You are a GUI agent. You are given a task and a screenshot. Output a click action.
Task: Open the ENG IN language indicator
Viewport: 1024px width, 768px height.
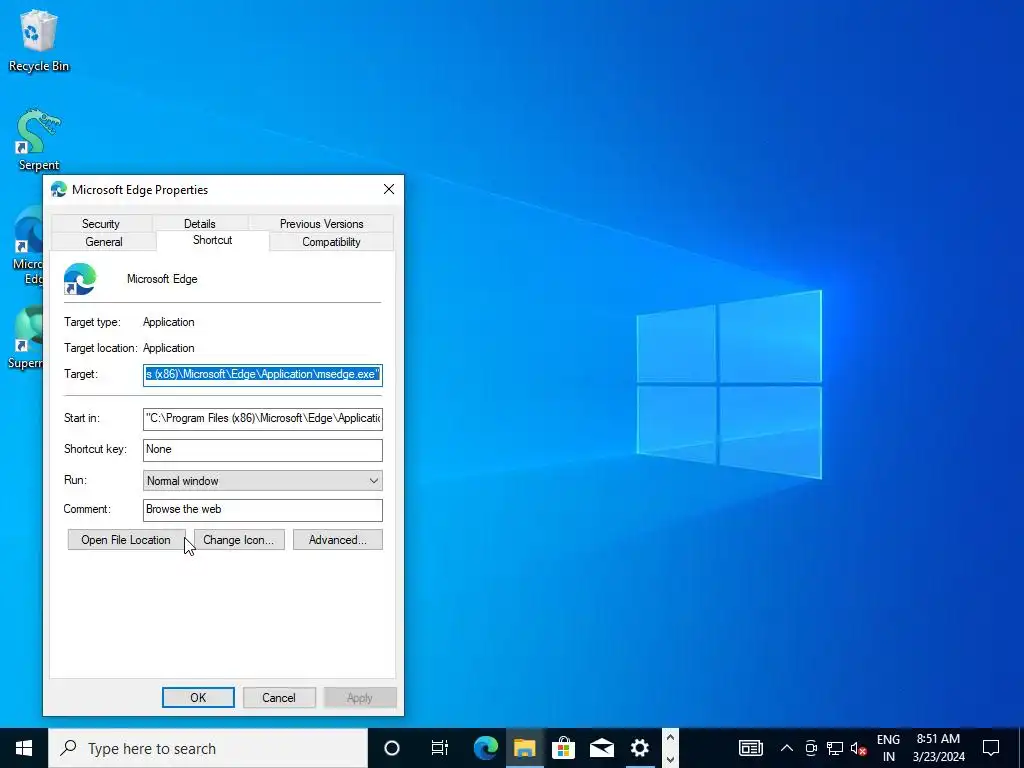pyautogui.click(x=888, y=748)
